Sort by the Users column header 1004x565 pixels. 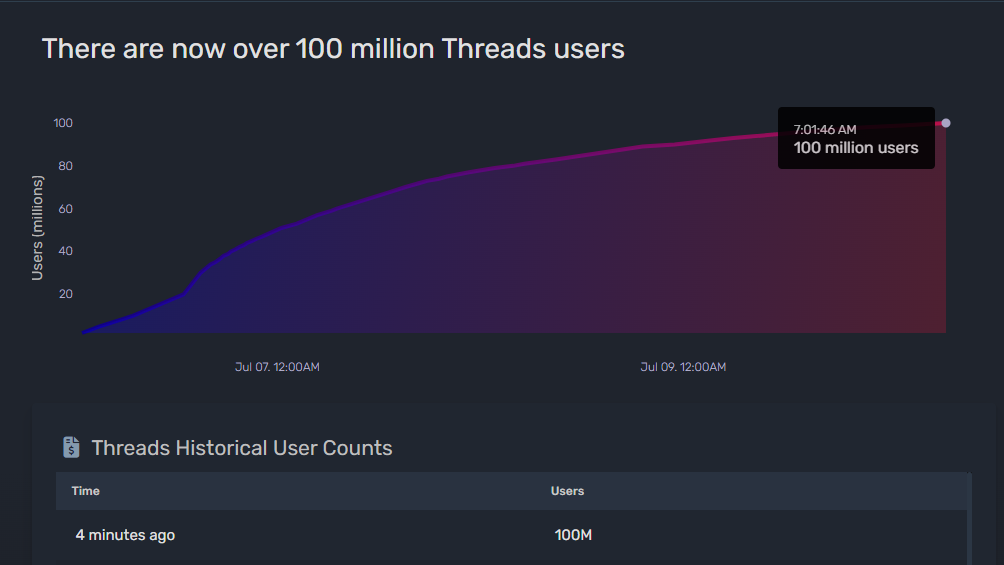tap(567, 491)
